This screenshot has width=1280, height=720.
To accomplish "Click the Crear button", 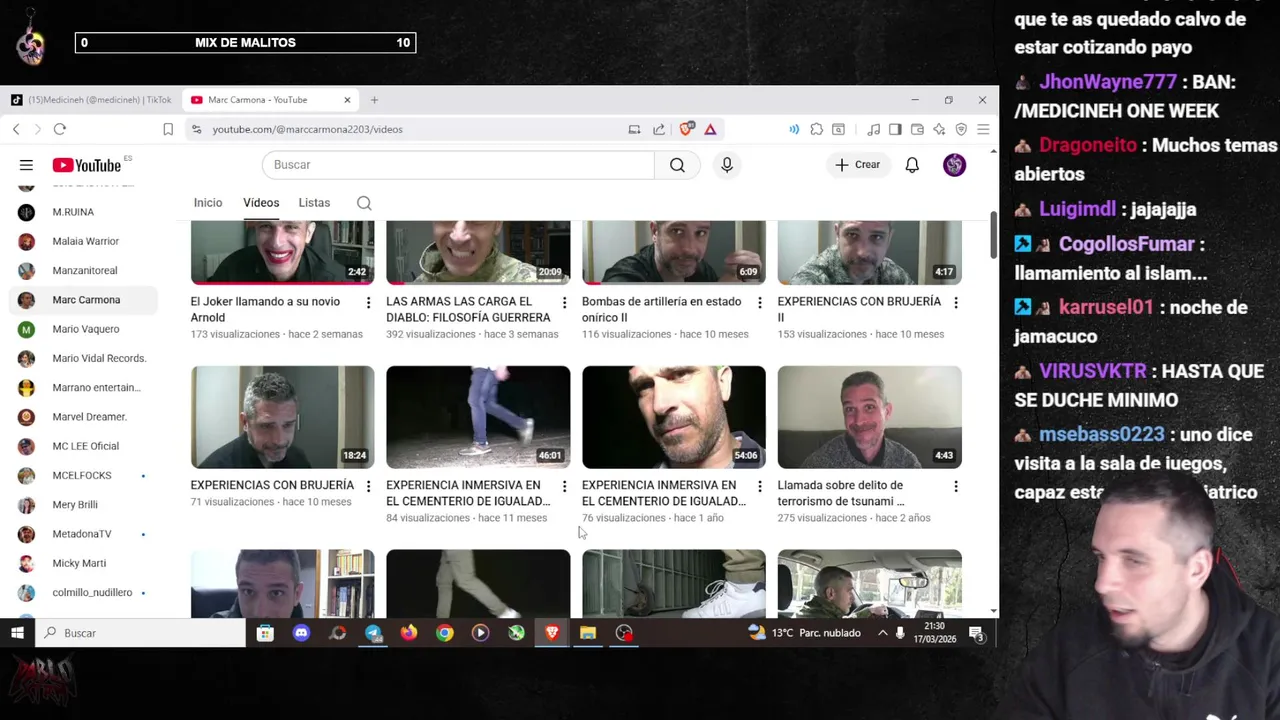I will (858, 165).
